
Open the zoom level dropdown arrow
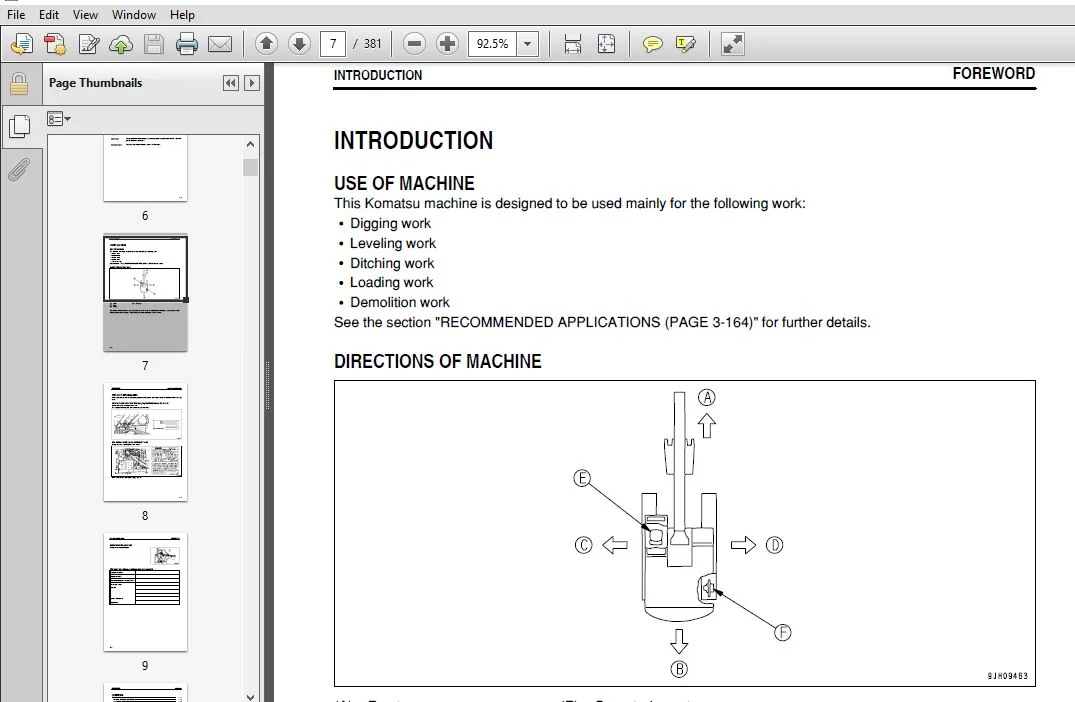tap(527, 44)
